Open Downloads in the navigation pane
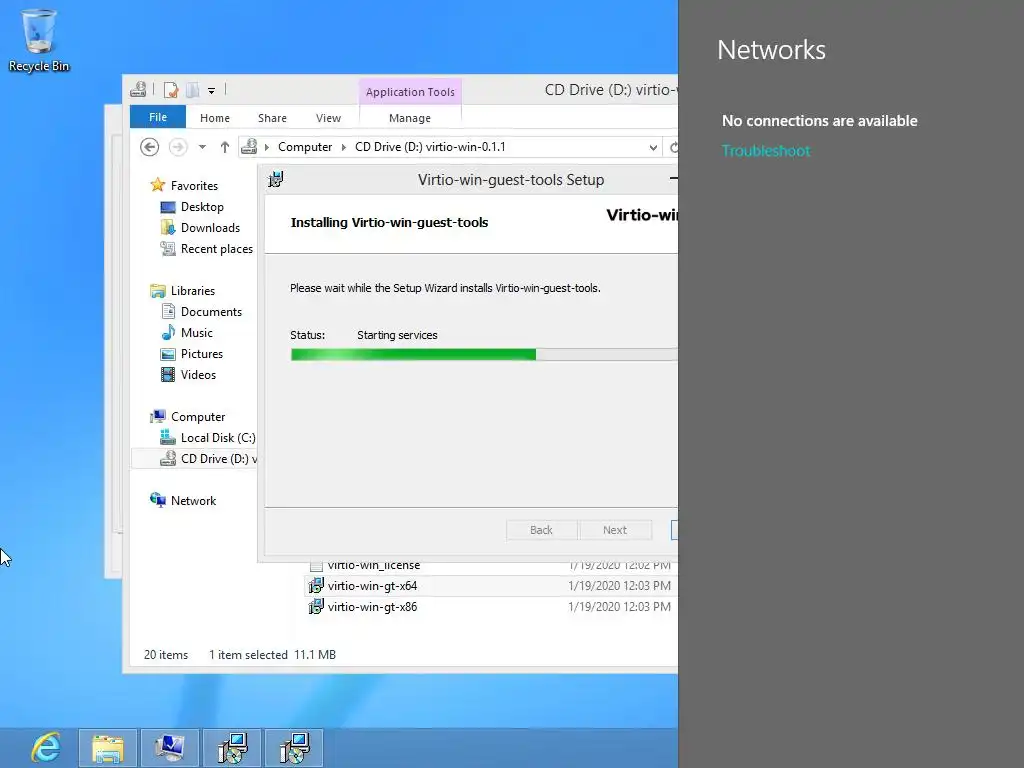The height and width of the screenshot is (768, 1024). click(x=210, y=227)
